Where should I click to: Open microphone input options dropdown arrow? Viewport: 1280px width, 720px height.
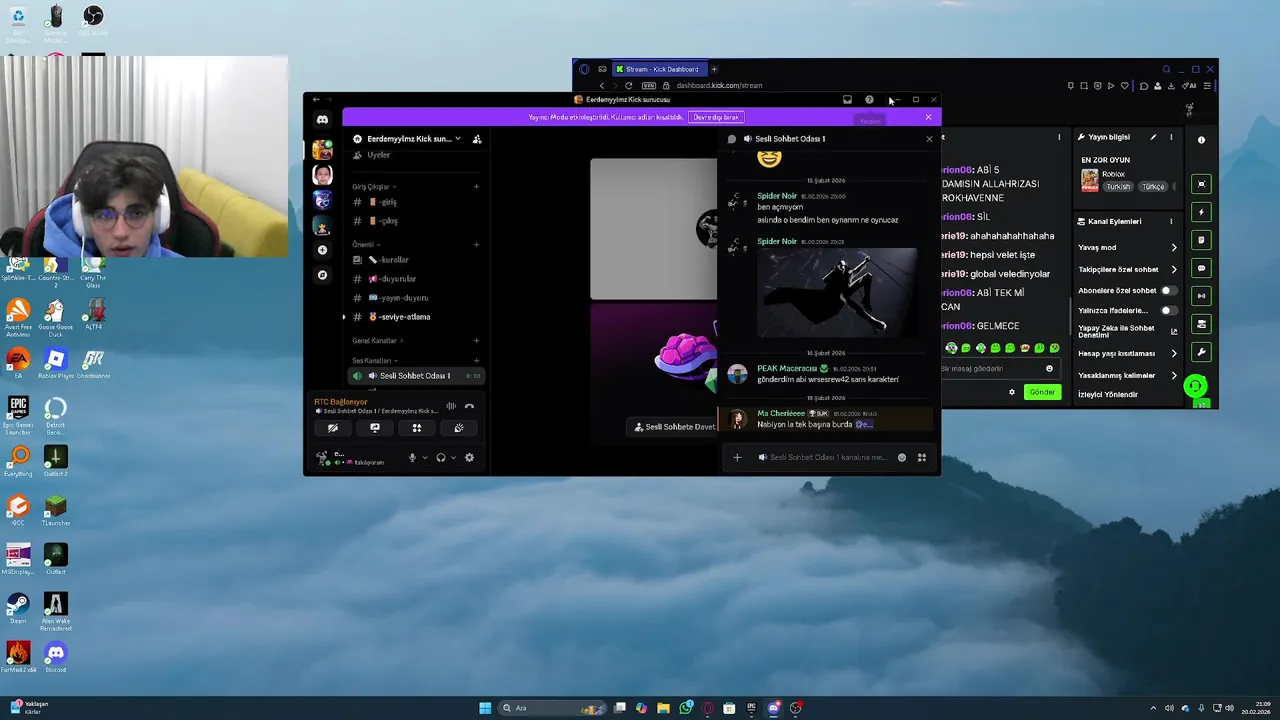pyautogui.click(x=424, y=458)
